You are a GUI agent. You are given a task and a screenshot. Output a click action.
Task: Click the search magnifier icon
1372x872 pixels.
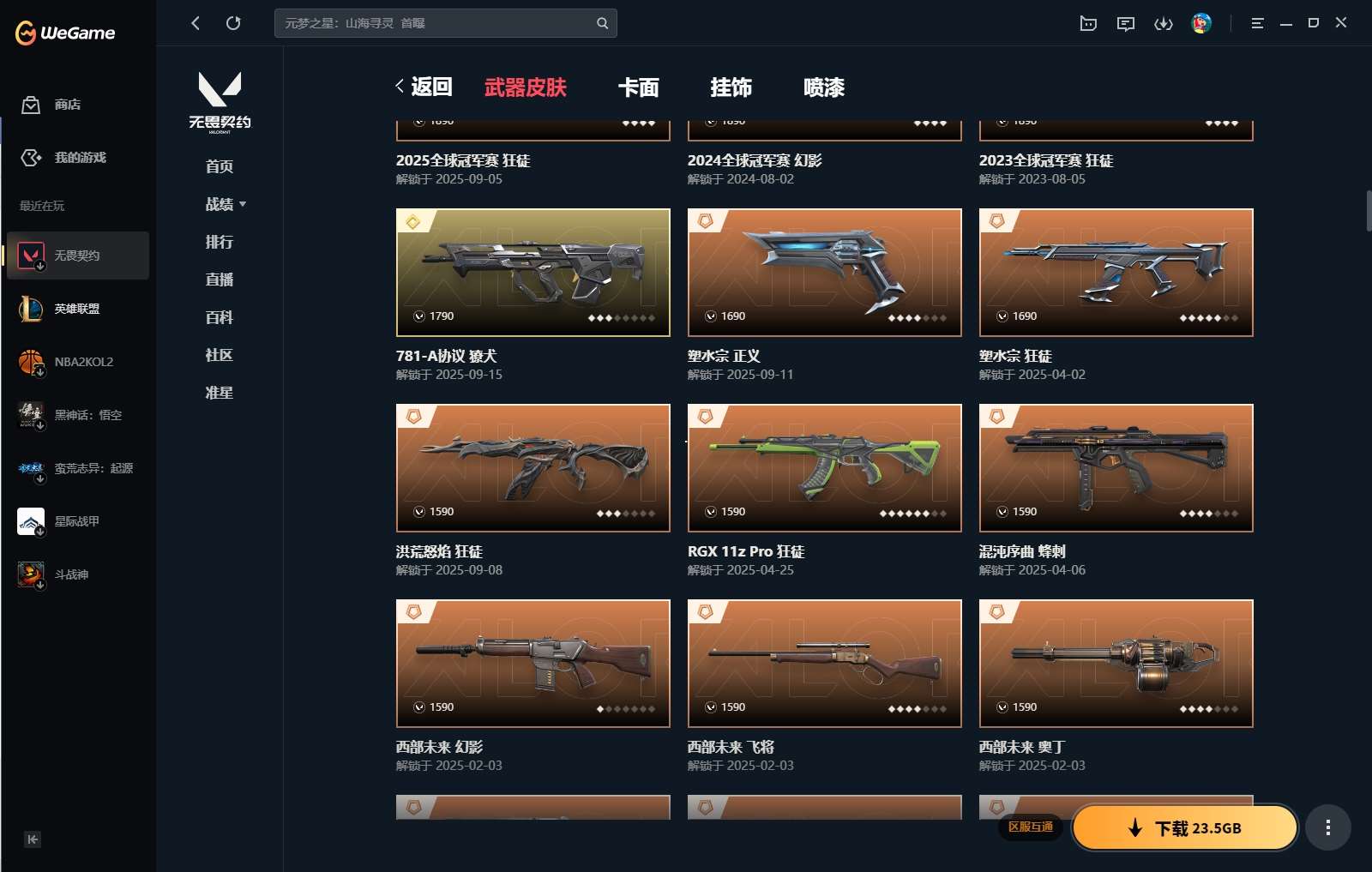pyautogui.click(x=602, y=23)
